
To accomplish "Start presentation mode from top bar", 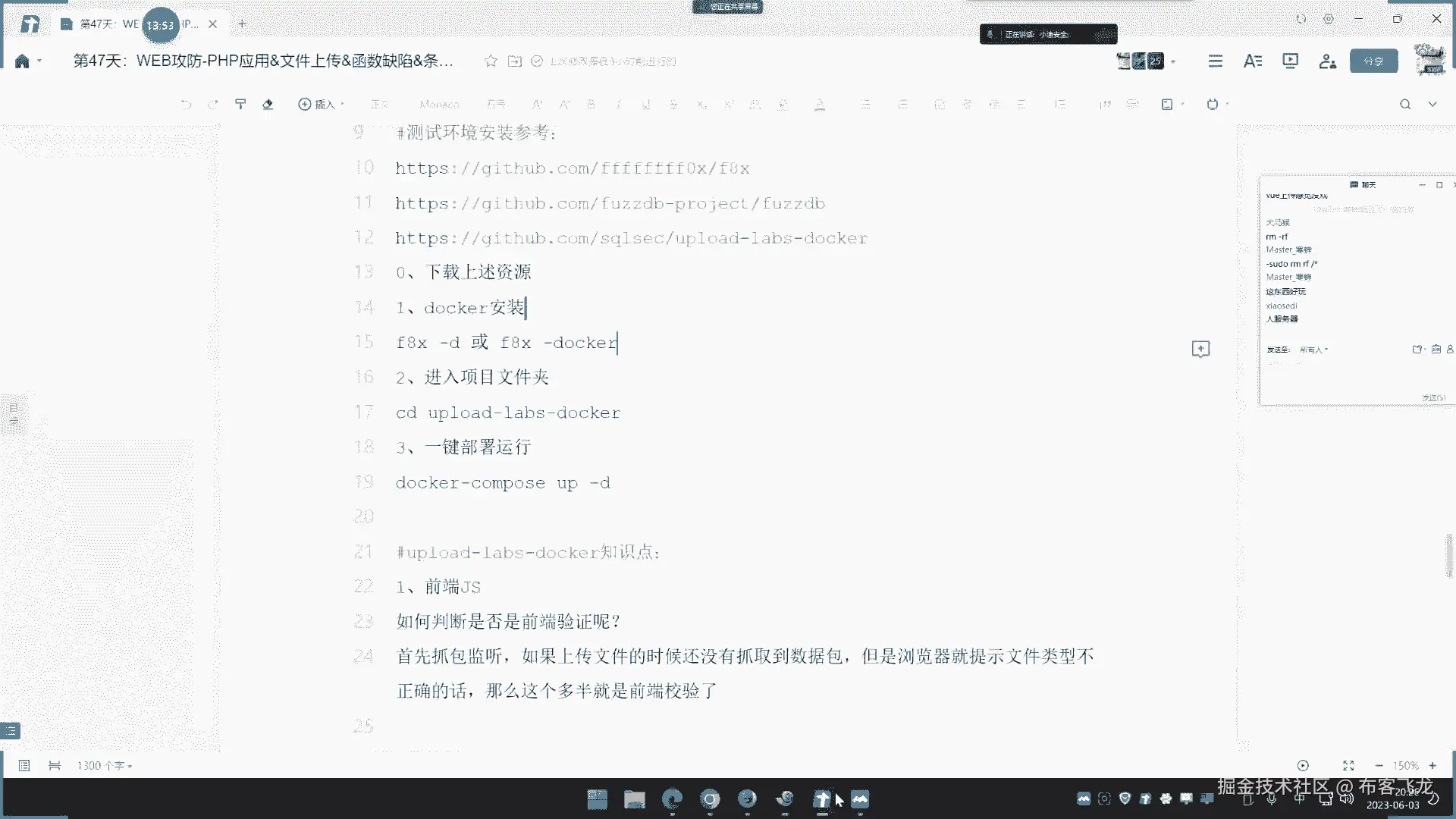I will point(1290,61).
